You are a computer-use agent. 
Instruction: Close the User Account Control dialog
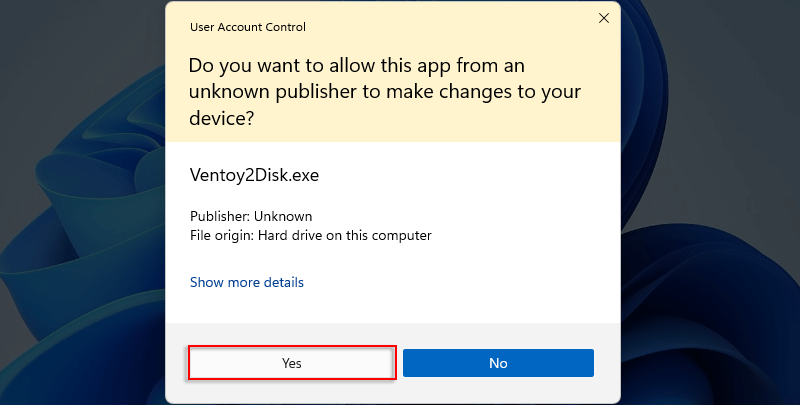click(603, 17)
